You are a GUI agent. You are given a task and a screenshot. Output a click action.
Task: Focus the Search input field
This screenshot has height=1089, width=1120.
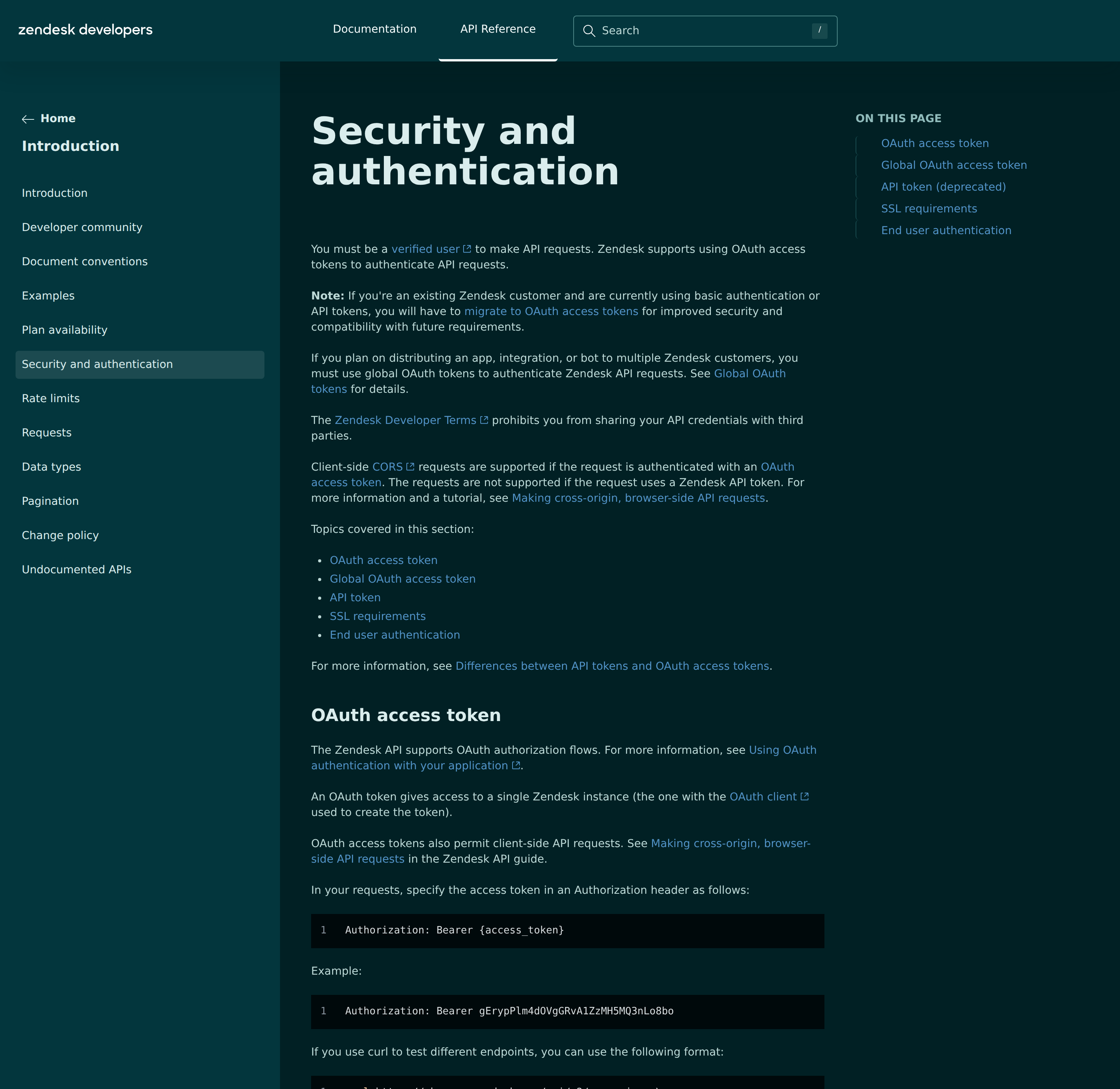pyautogui.click(x=705, y=31)
